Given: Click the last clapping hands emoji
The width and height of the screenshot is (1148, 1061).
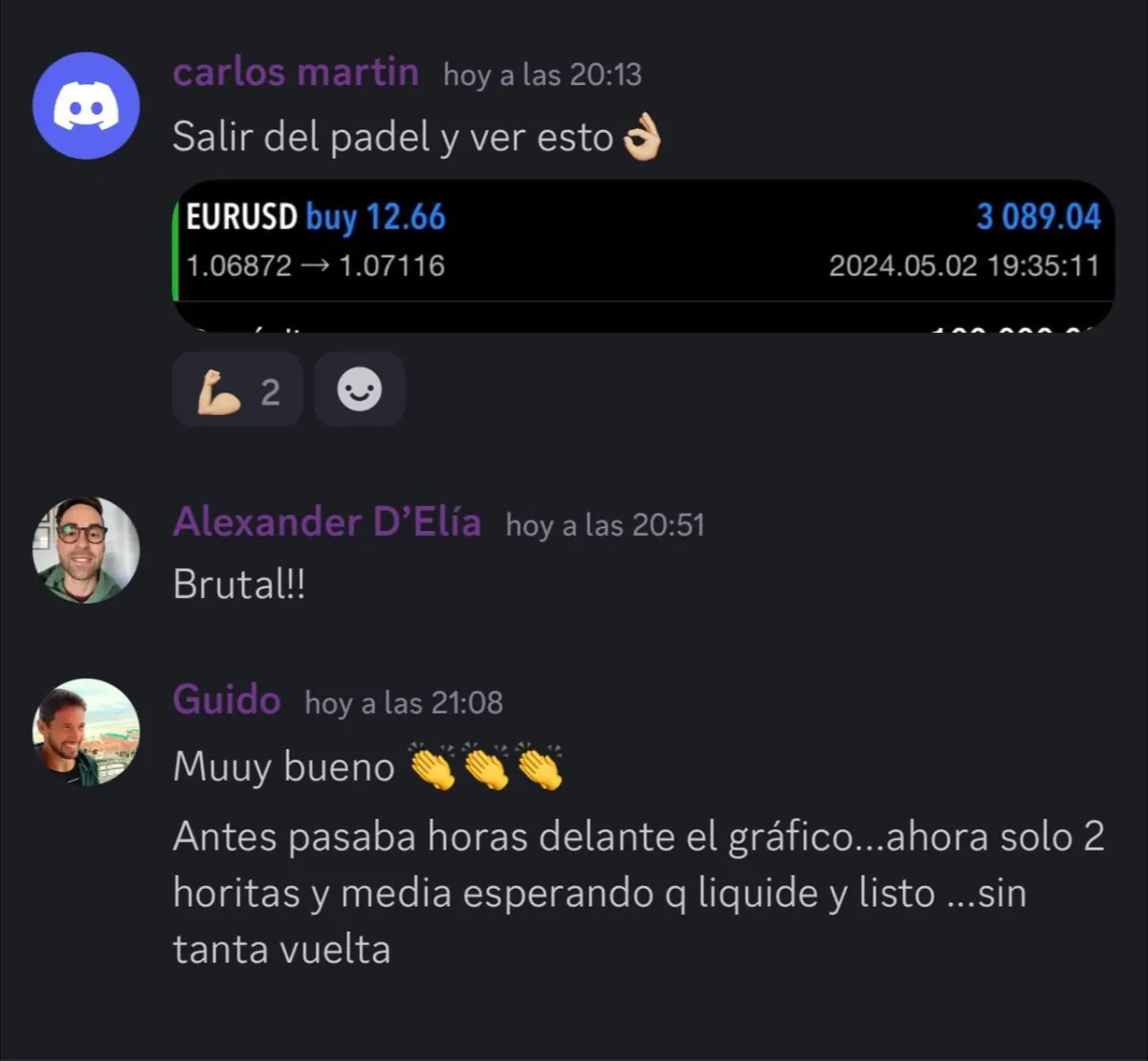Looking at the screenshot, I should tap(540, 766).
